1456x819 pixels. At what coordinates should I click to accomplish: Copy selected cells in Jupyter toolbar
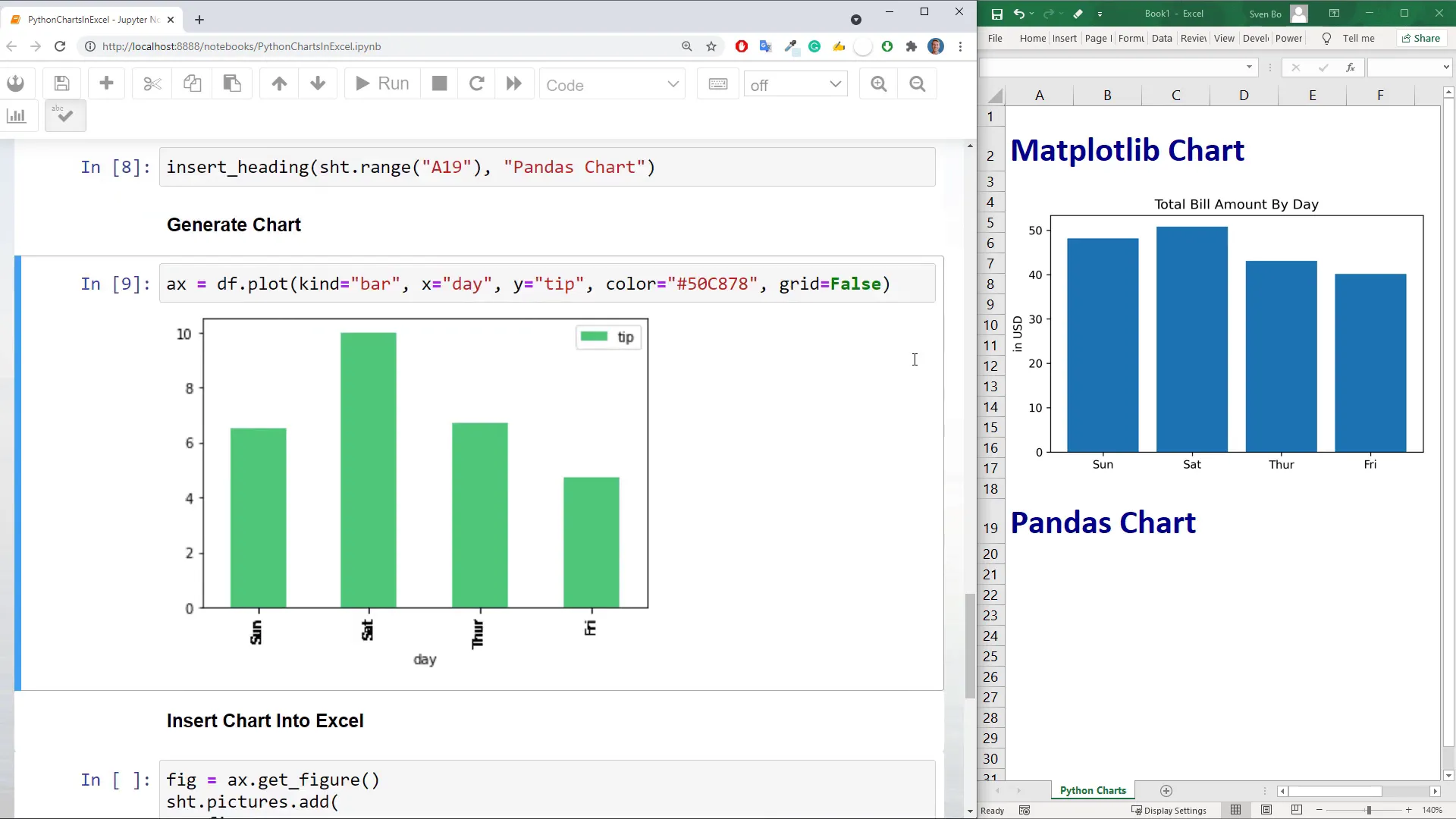click(192, 84)
